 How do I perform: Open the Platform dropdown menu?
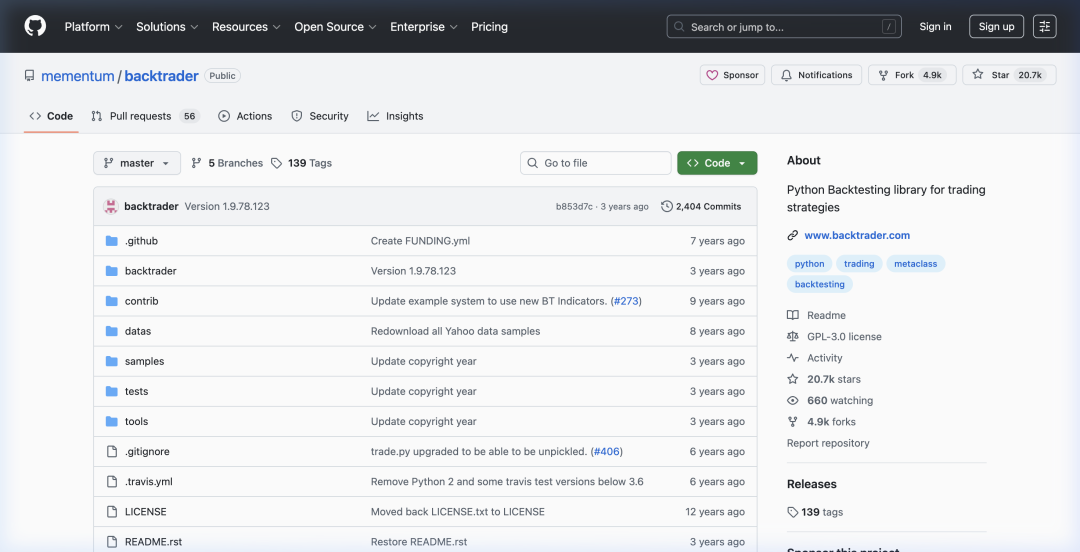point(93,27)
